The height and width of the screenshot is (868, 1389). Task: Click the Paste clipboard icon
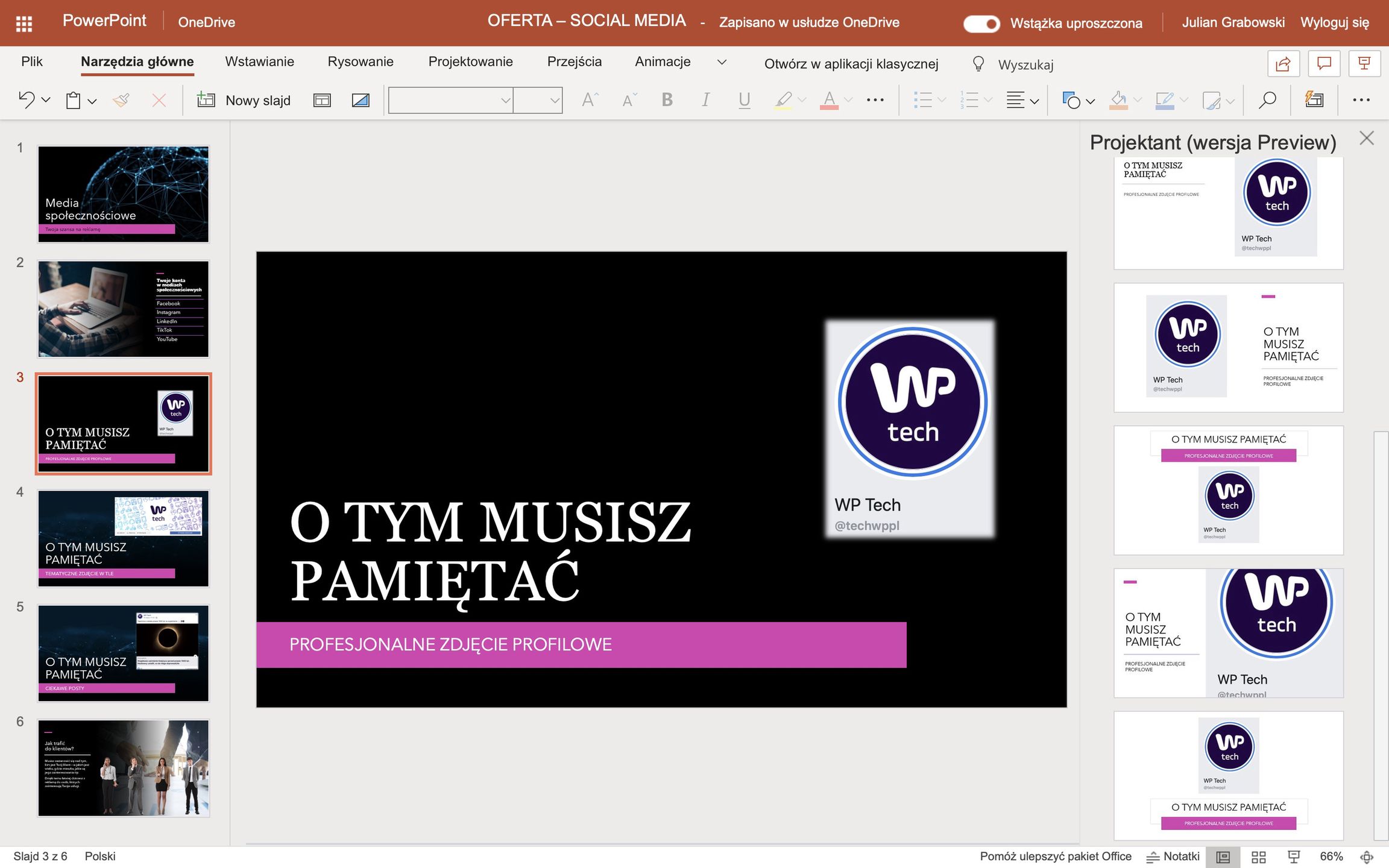[74, 100]
